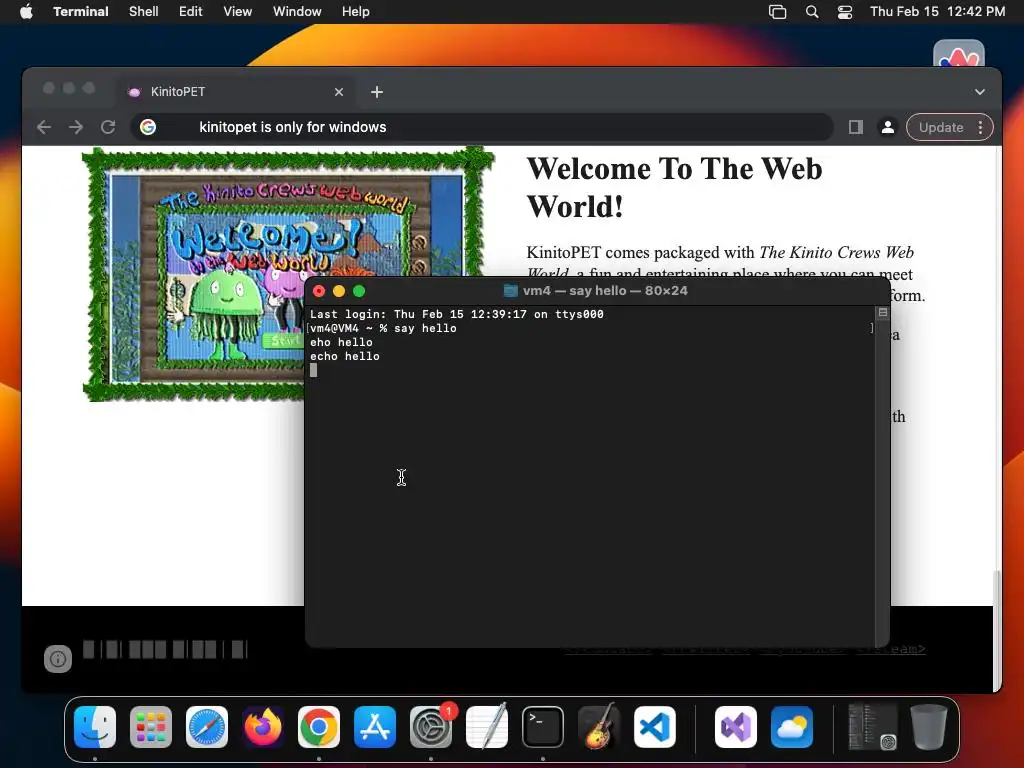Image resolution: width=1024 pixels, height=768 pixels.
Task: Open Finder from the dock
Action: [95, 727]
